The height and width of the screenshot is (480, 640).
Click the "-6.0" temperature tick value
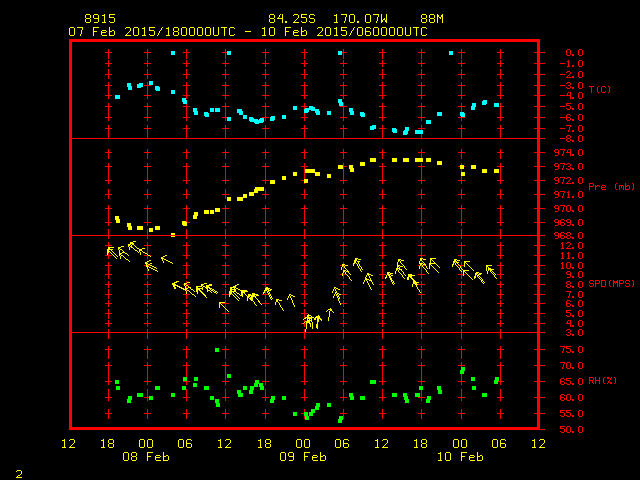(571, 118)
